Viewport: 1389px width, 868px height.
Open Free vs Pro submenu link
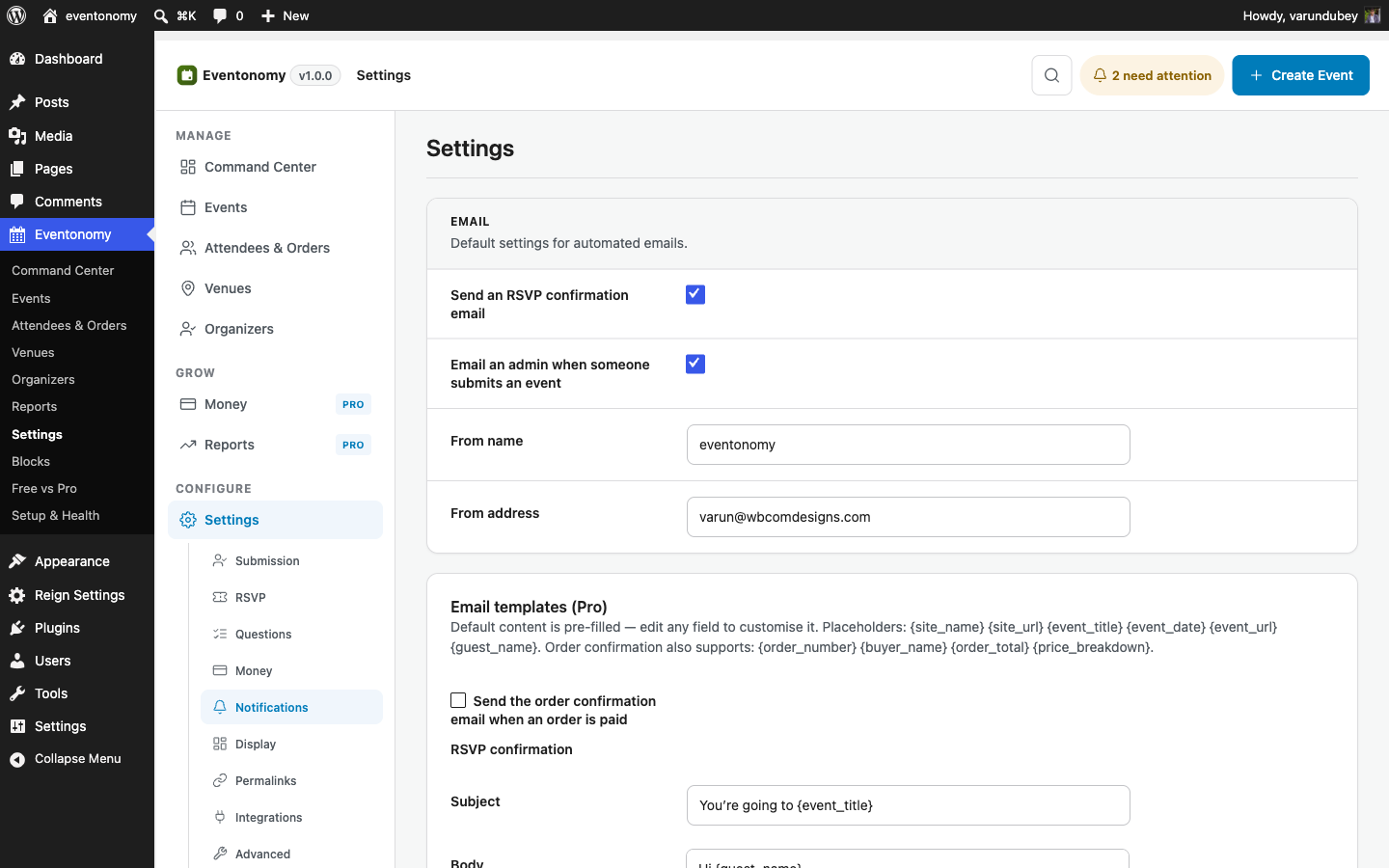click(44, 488)
